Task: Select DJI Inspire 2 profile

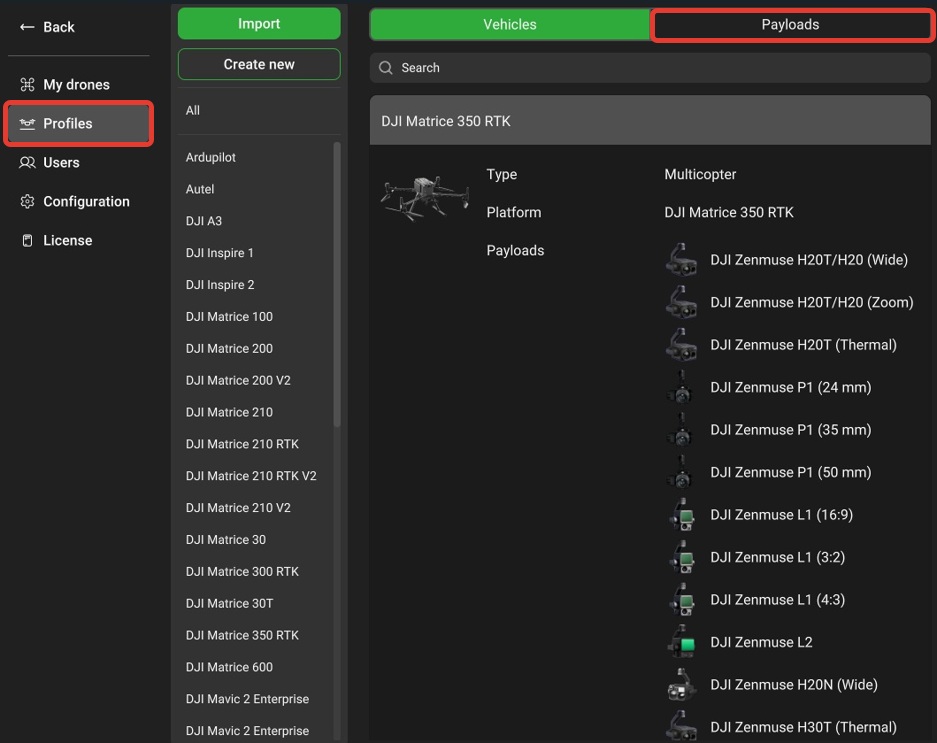Action: (x=220, y=285)
